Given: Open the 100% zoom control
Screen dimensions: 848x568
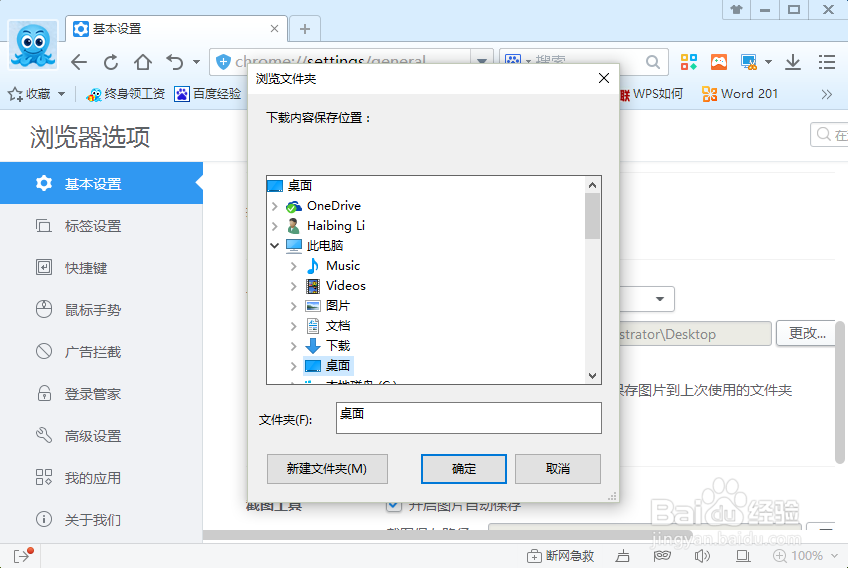Looking at the screenshot, I should point(805,556).
